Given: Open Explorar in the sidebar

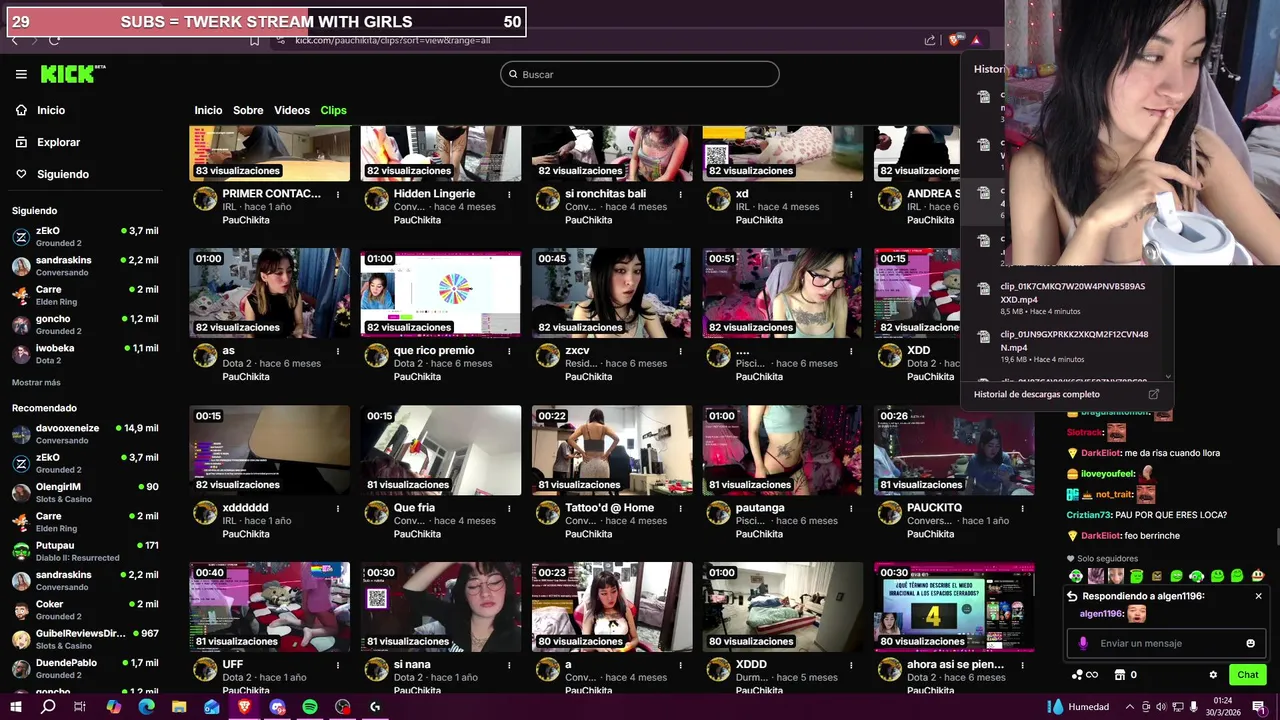Looking at the screenshot, I should click(58, 142).
